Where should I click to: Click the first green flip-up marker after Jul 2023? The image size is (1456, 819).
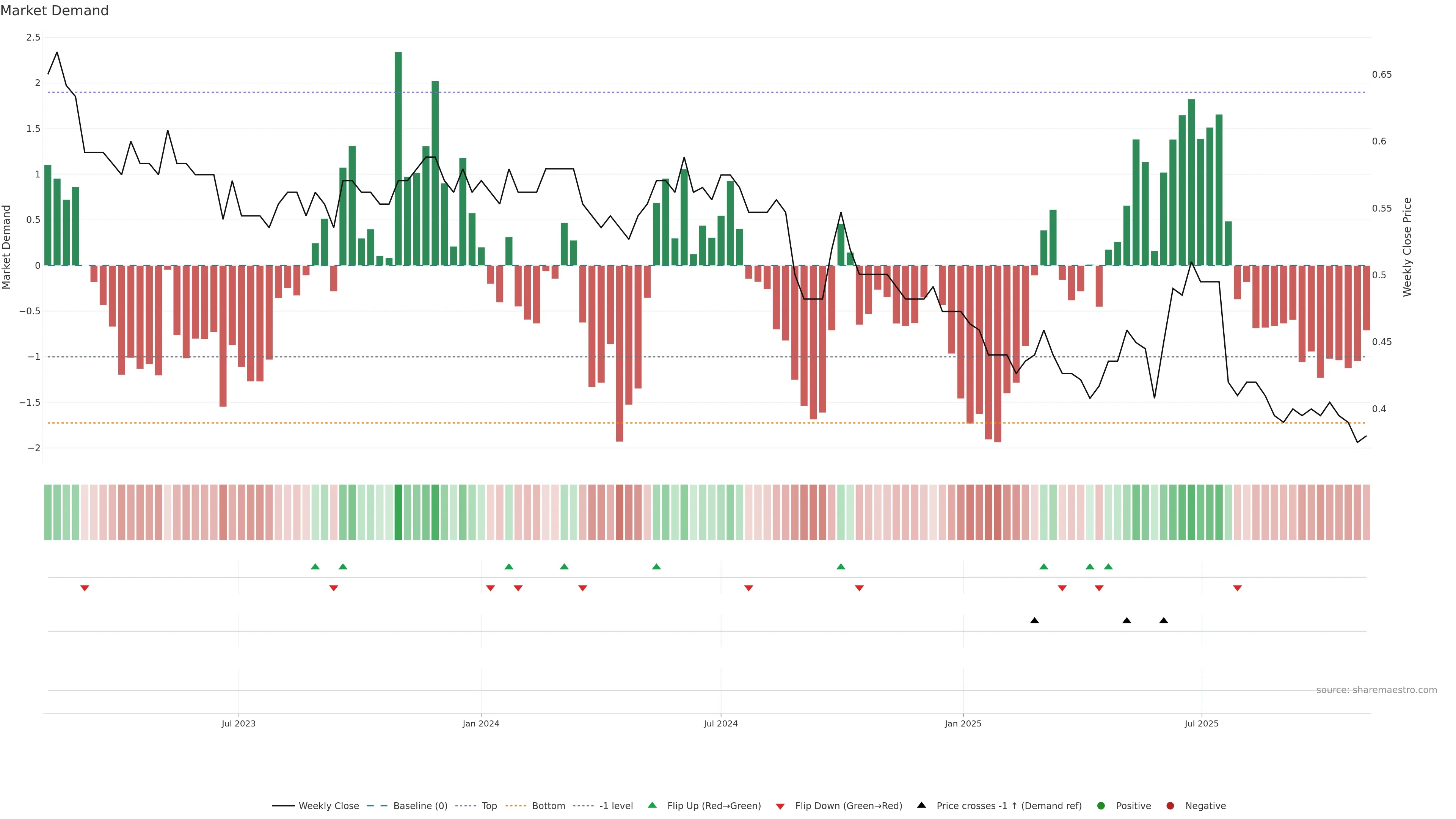point(315,566)
